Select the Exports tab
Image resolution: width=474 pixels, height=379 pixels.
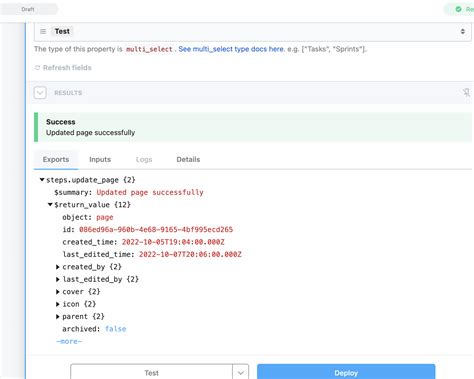coord(56,160)
